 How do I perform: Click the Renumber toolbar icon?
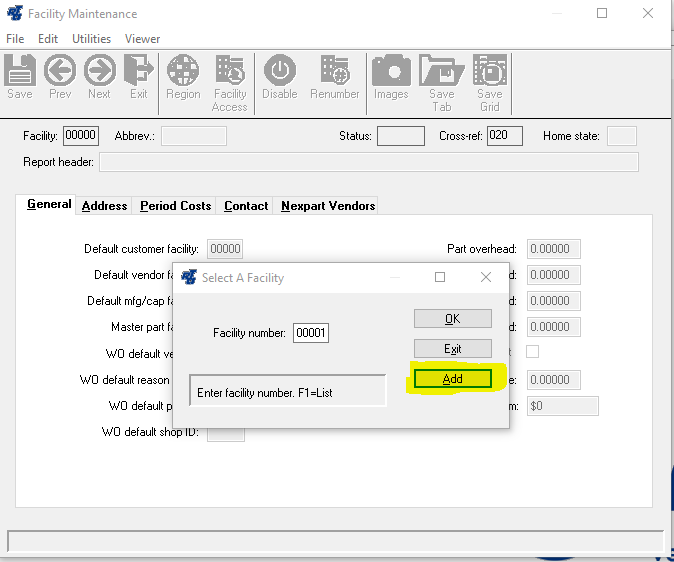[334, 77]
